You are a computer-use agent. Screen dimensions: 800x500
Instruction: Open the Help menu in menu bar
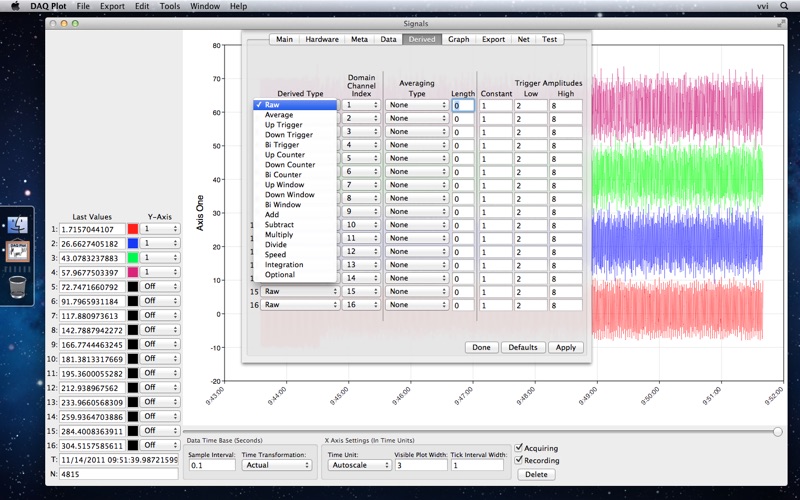tap(238, 6)
